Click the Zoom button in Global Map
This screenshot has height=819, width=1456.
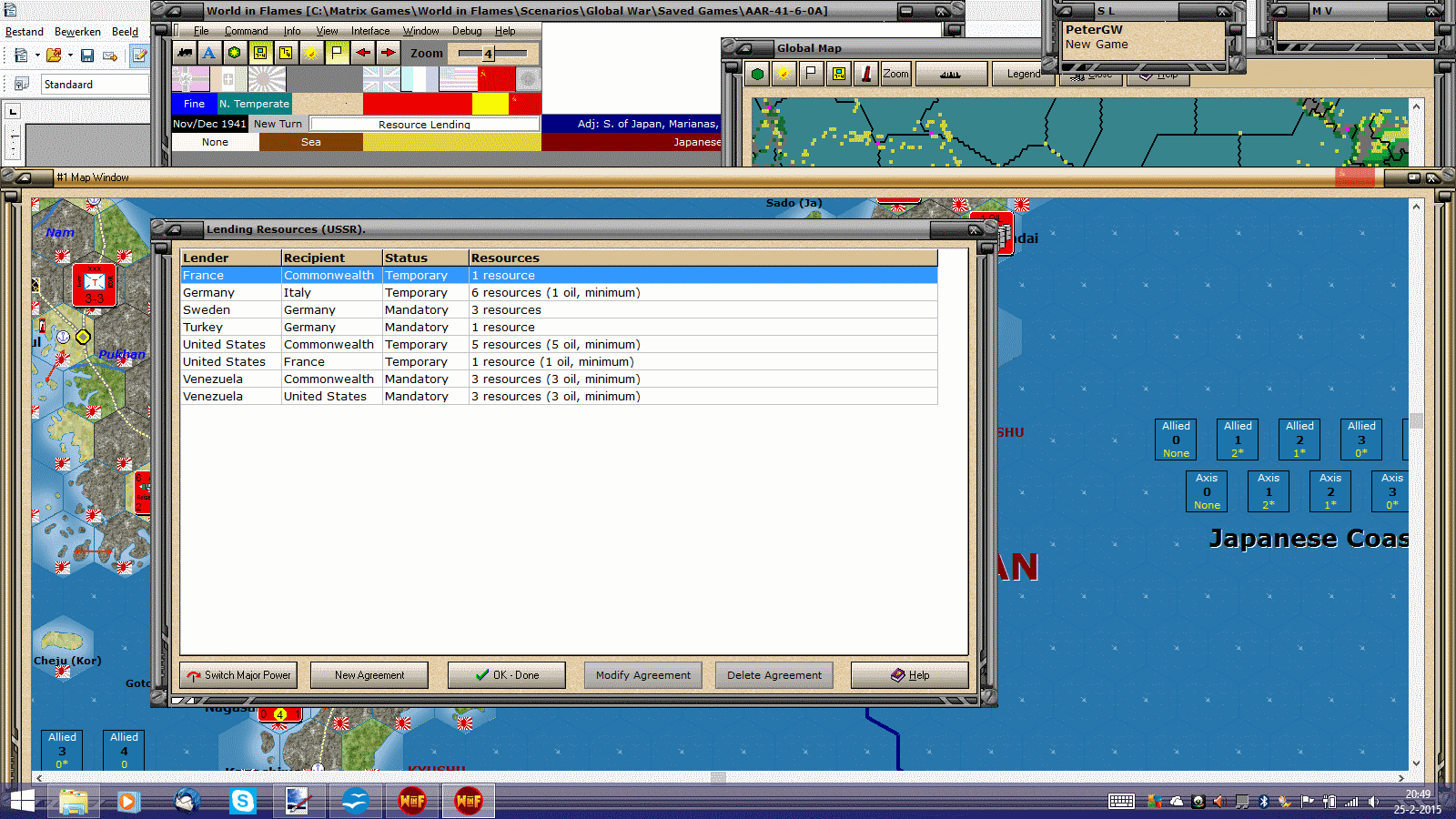coord(895,74)
